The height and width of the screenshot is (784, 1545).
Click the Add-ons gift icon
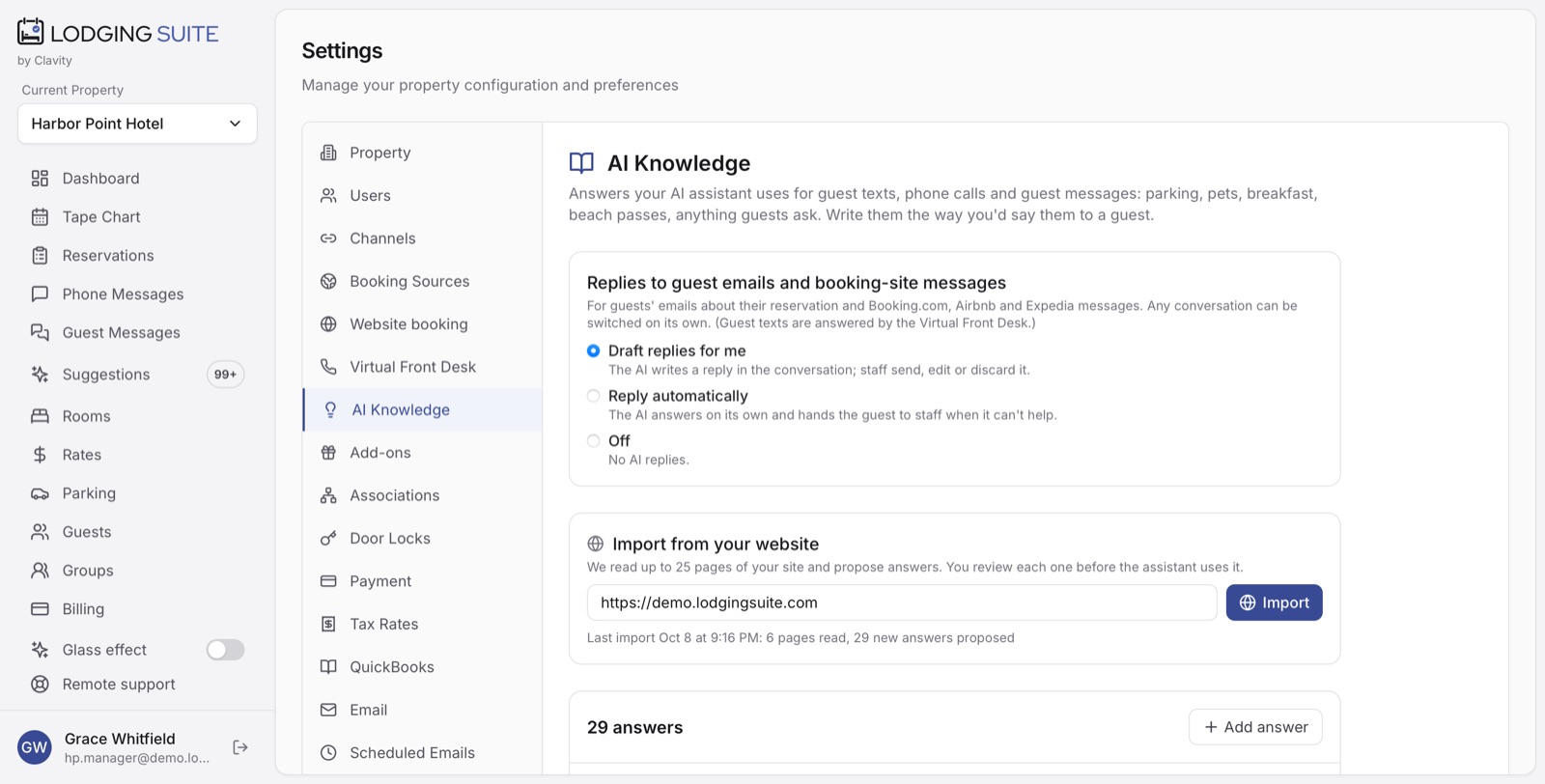(328, 453)
